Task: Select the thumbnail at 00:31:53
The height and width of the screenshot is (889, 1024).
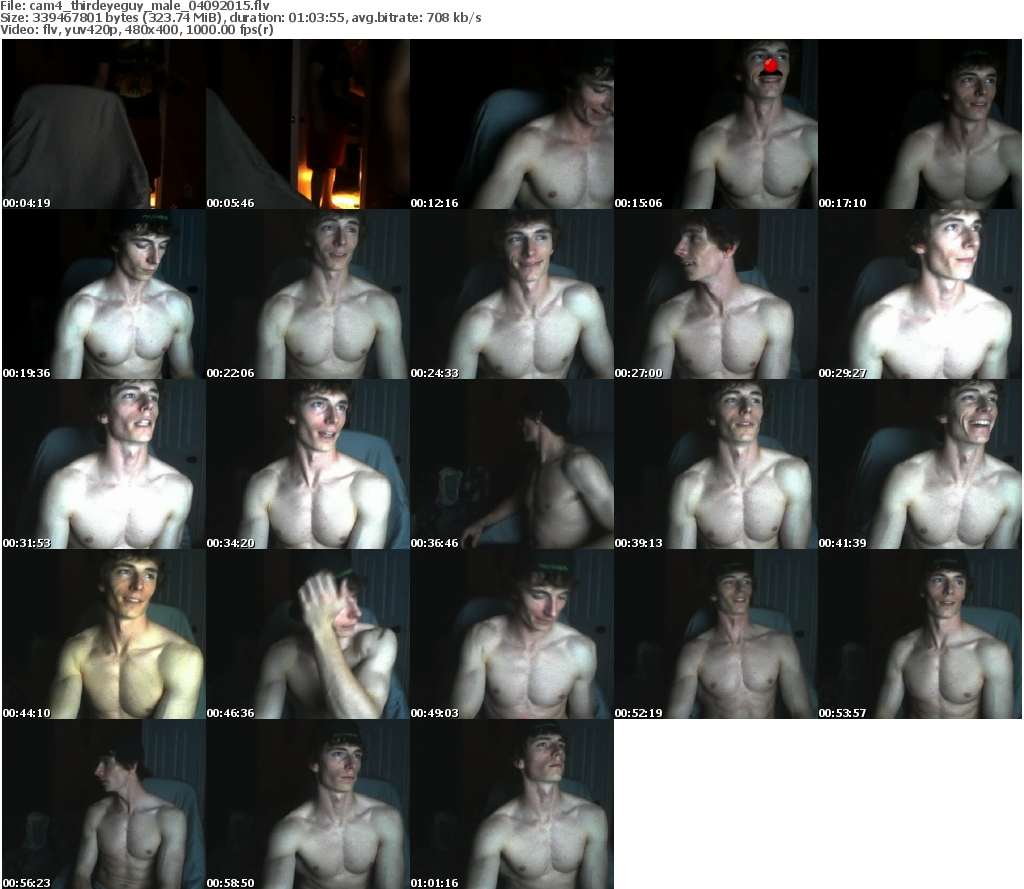Action: pos(104,464)
